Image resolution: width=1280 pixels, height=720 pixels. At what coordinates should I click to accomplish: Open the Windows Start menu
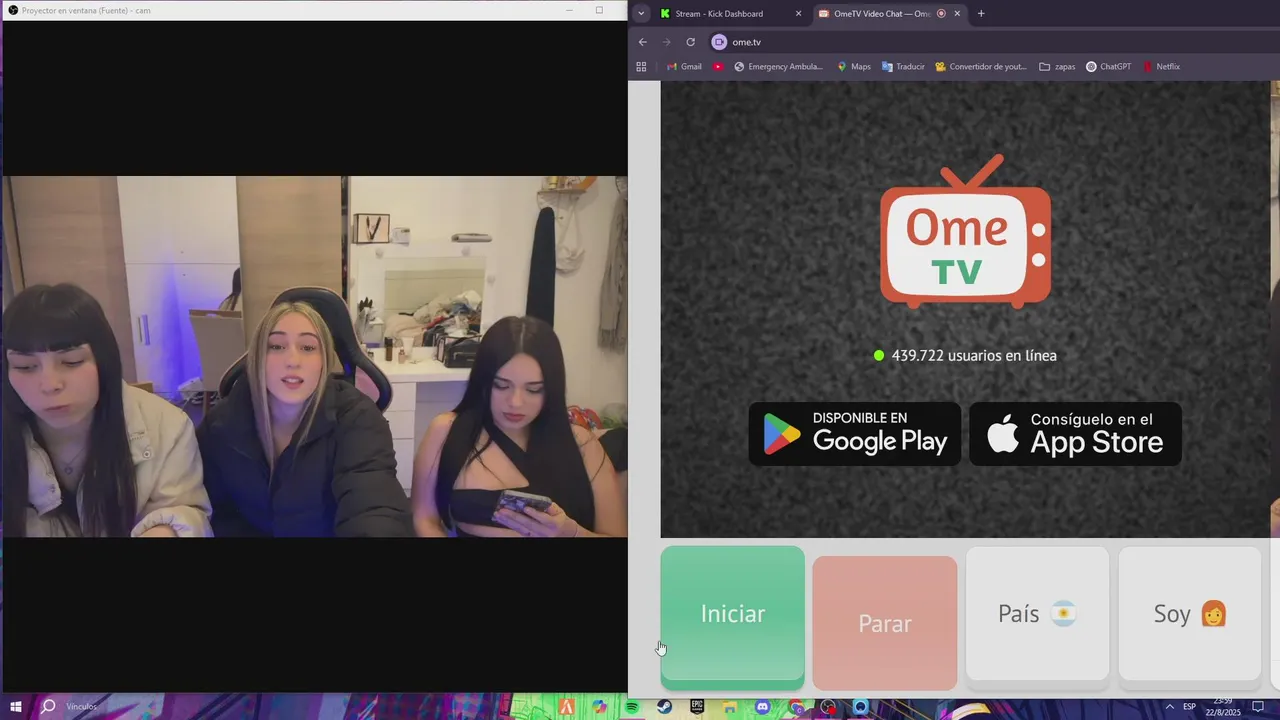tap(16, 707)
